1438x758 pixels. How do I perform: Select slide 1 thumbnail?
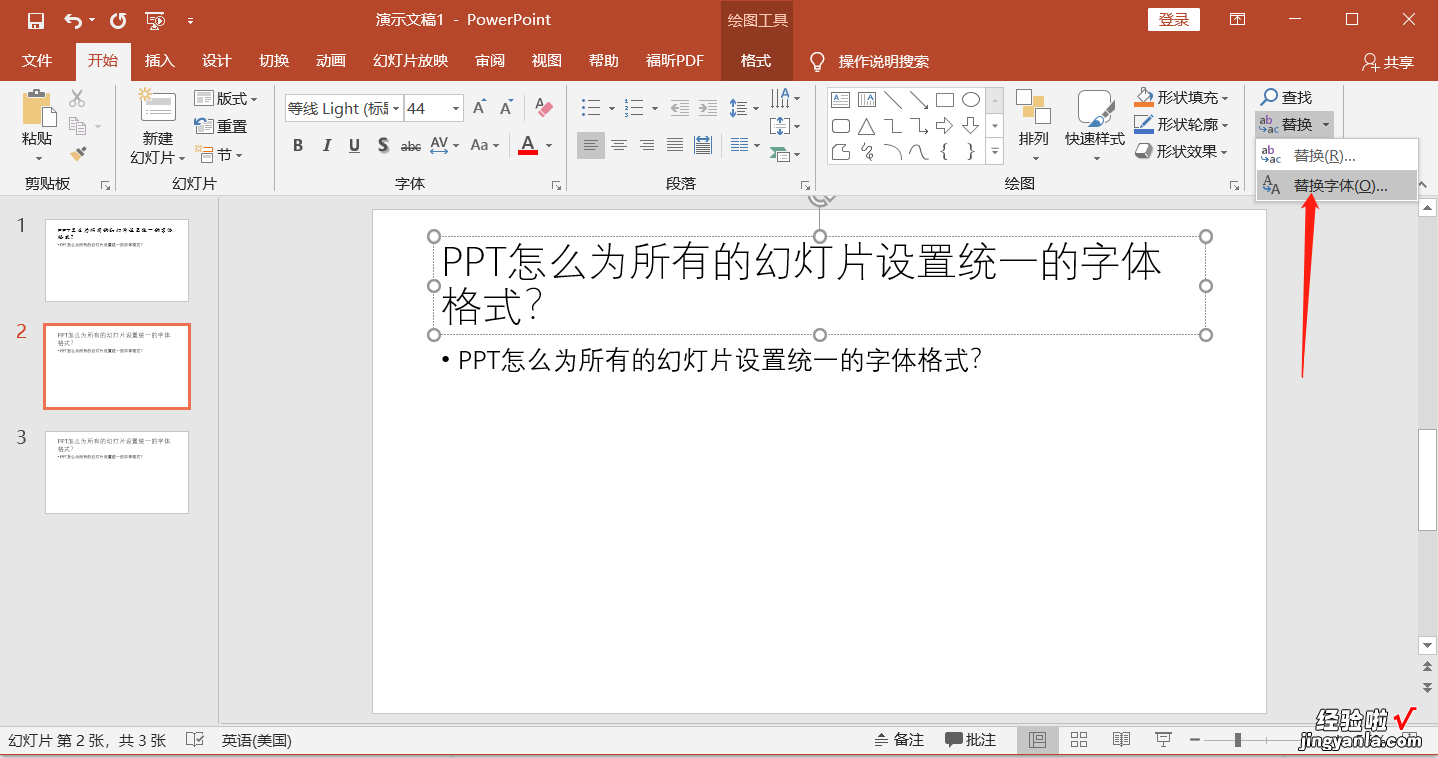117,260
